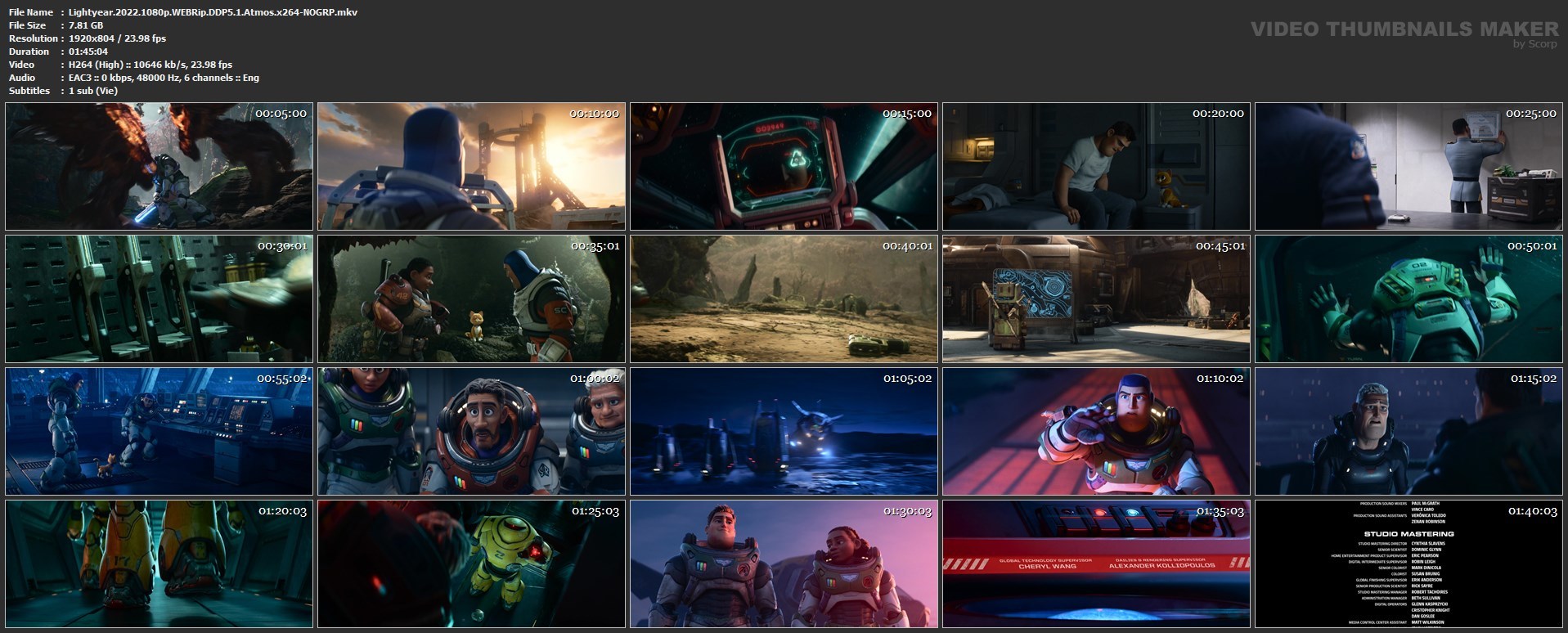Pick the 01:10:02 red-lit Buzz thumbnail

(1097, 432)
